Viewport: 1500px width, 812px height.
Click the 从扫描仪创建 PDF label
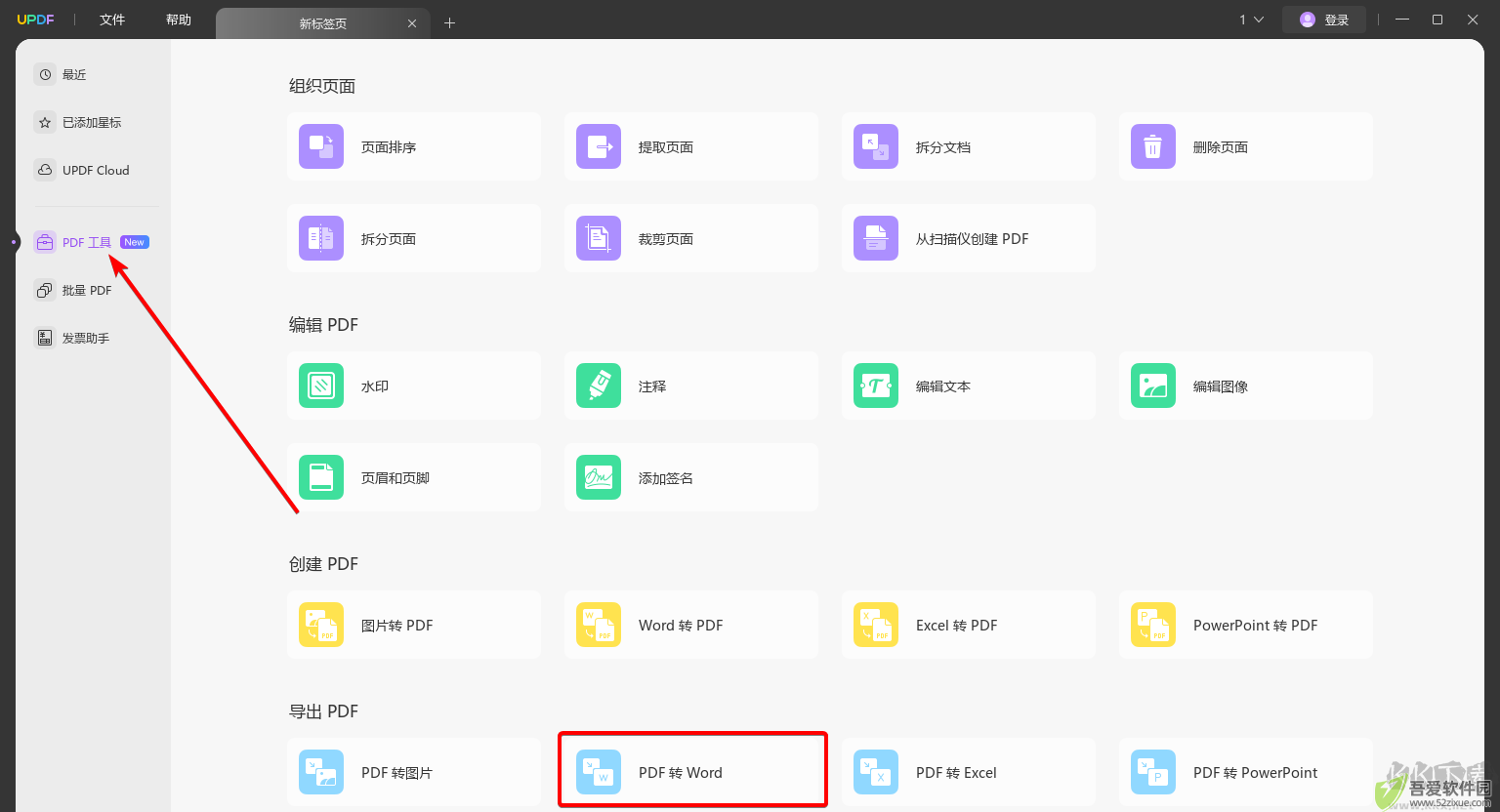972,239
